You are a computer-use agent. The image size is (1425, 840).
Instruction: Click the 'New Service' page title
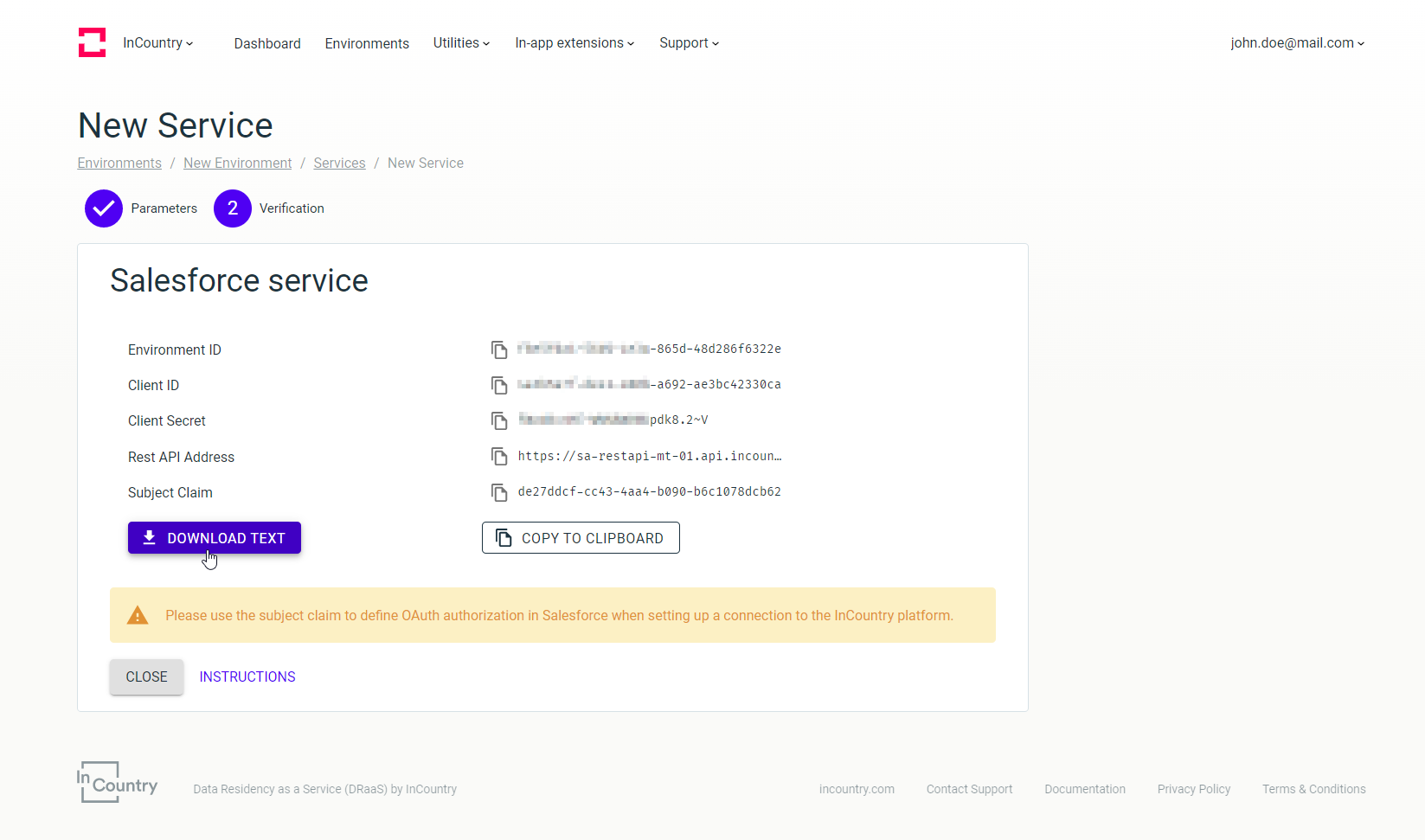click(x=176, y=125)
